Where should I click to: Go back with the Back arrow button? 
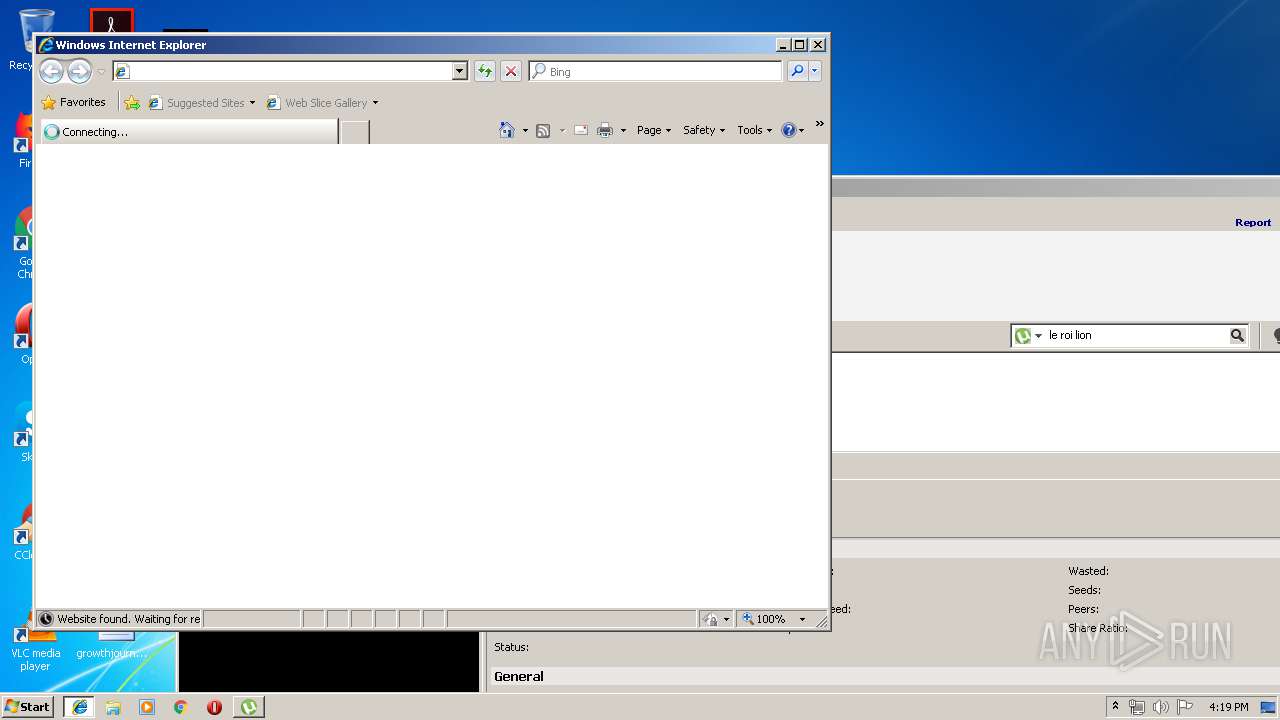51,71
